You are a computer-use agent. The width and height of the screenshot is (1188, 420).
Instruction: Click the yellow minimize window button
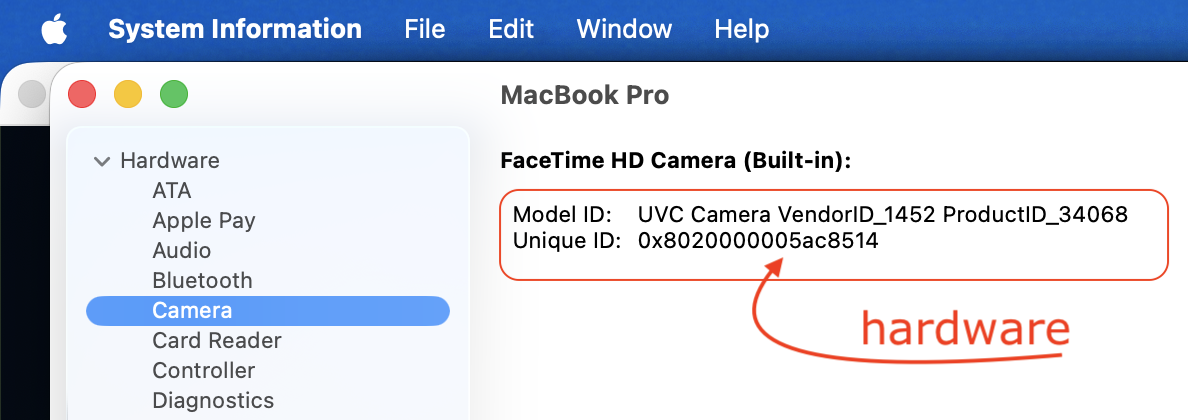pos(128,95)
